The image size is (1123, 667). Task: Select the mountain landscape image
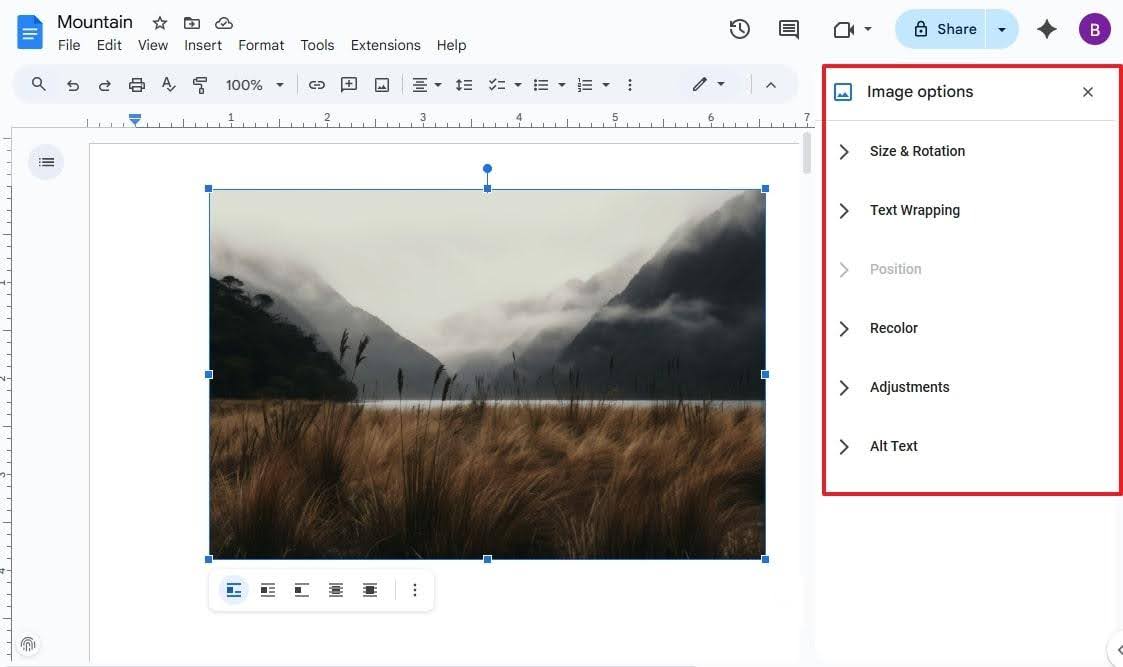(x=487, y=374)
